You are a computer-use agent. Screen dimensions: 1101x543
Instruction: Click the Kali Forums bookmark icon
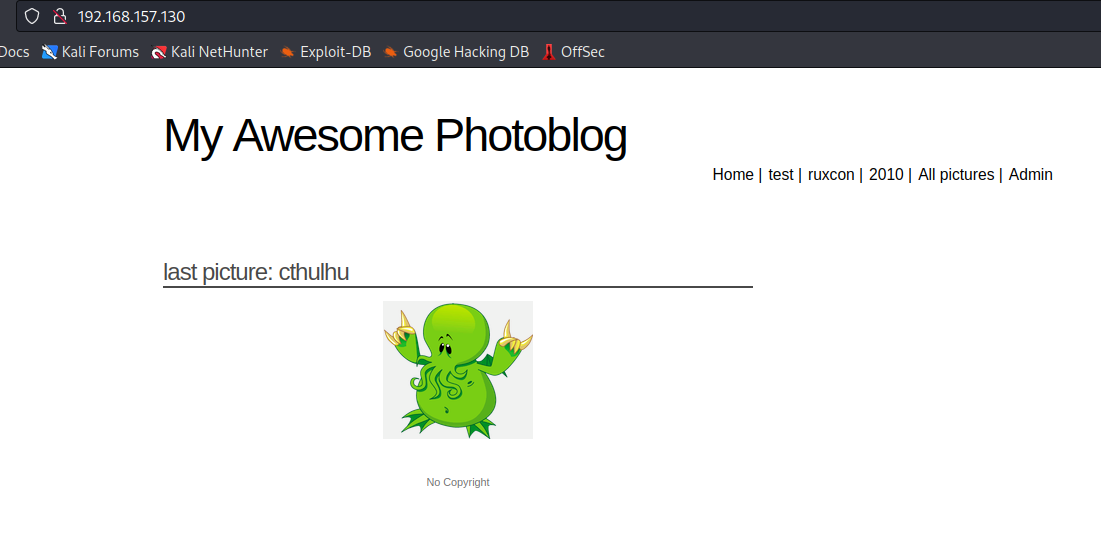[x=49, y=52]
